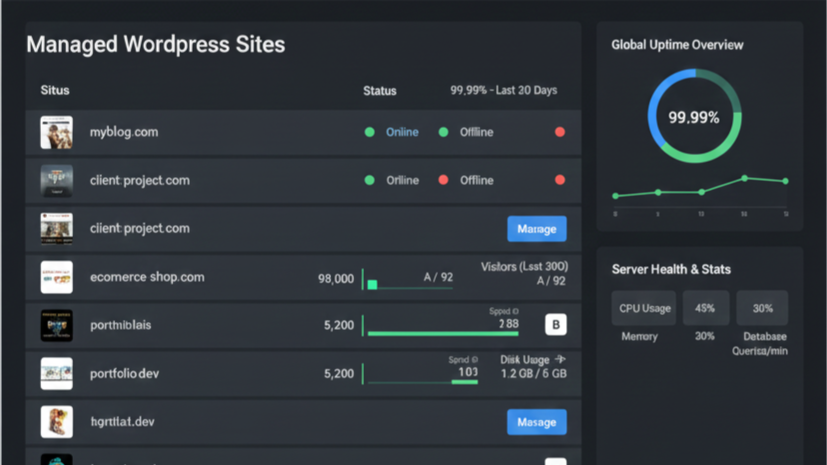Image resolution: width=827 pixels, height=465 pixels.
Task: Click the Status column header
Action: click(x=380, y=91)
